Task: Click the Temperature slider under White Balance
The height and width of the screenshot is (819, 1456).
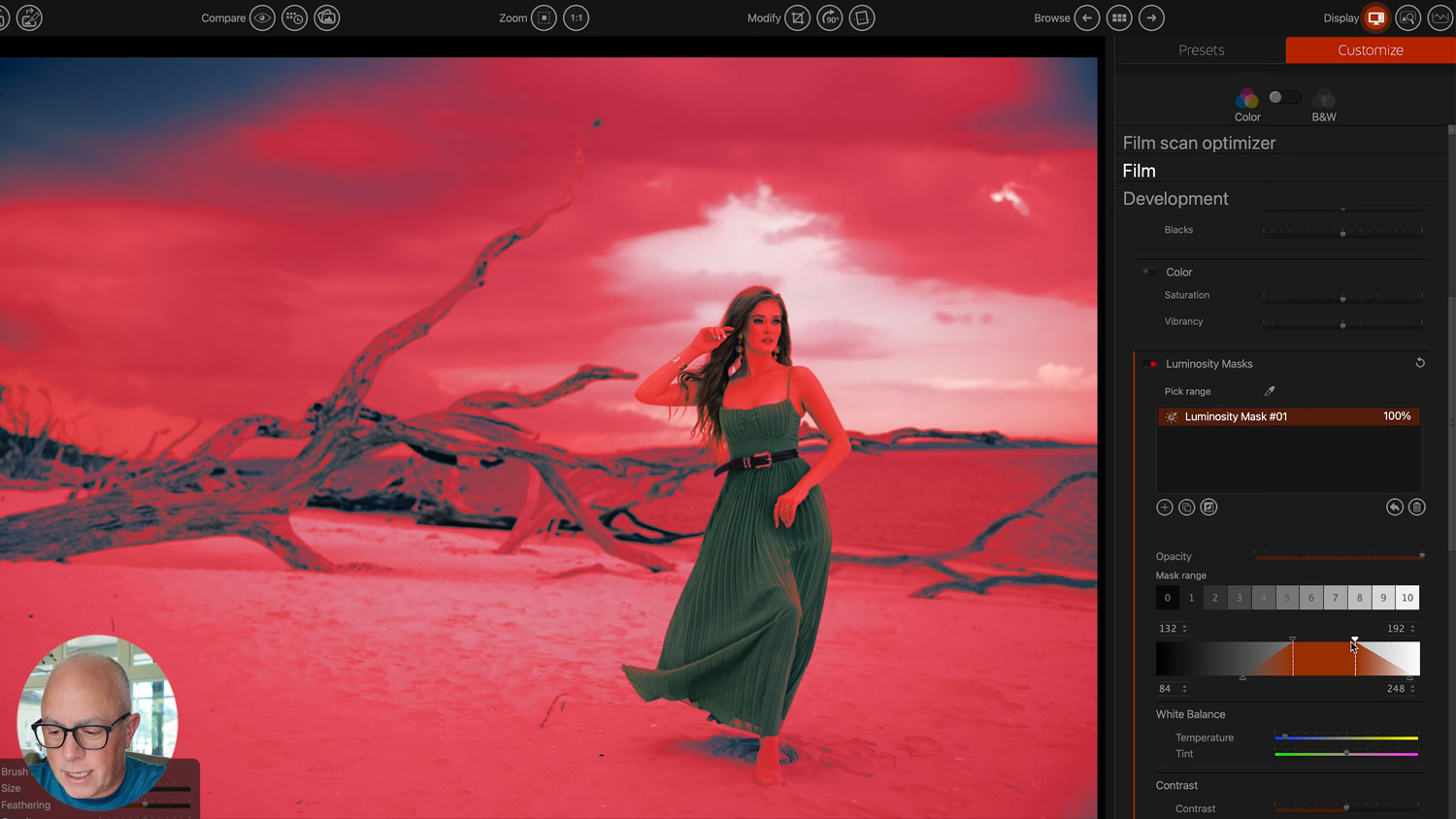Action: click(x=1346, y=737)
